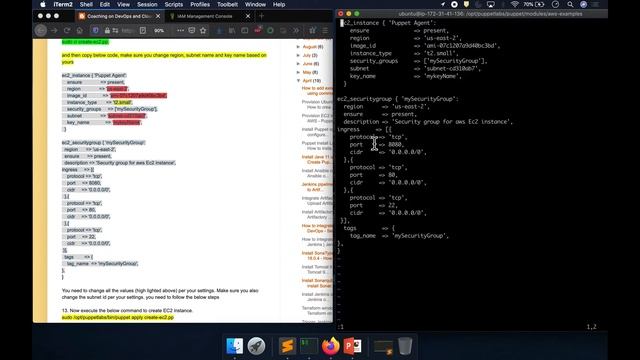Open the Trash in the Dock
640x360 pixels.
(x=405, y=346)
